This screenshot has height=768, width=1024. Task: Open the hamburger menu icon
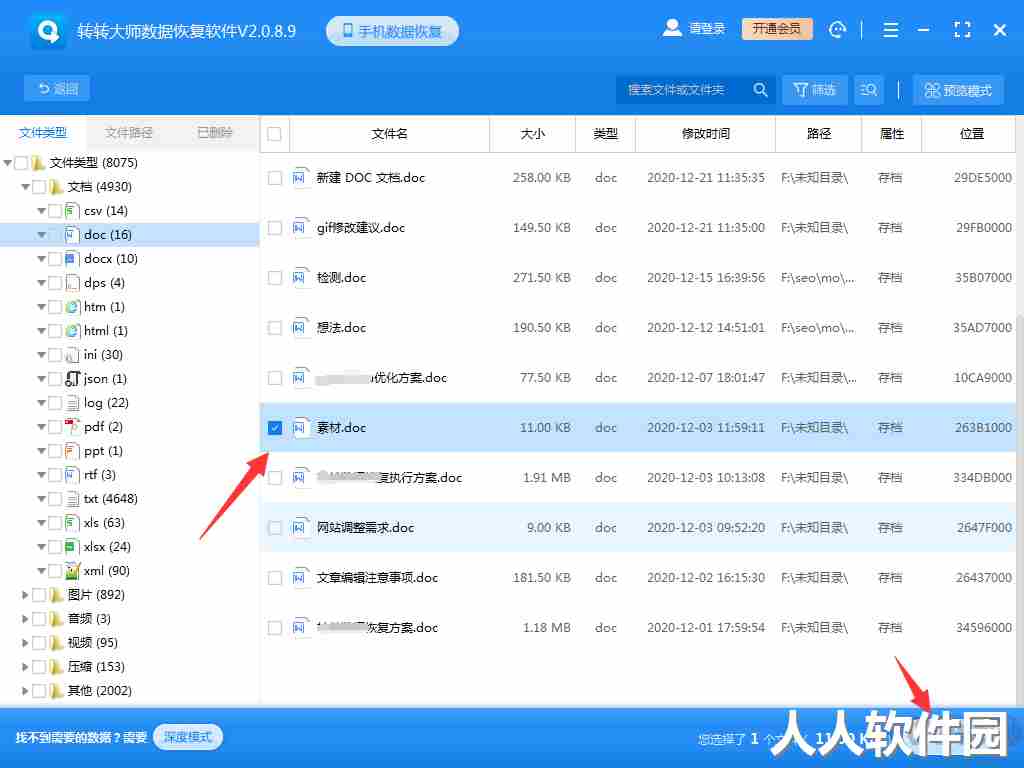pos(890,29)
